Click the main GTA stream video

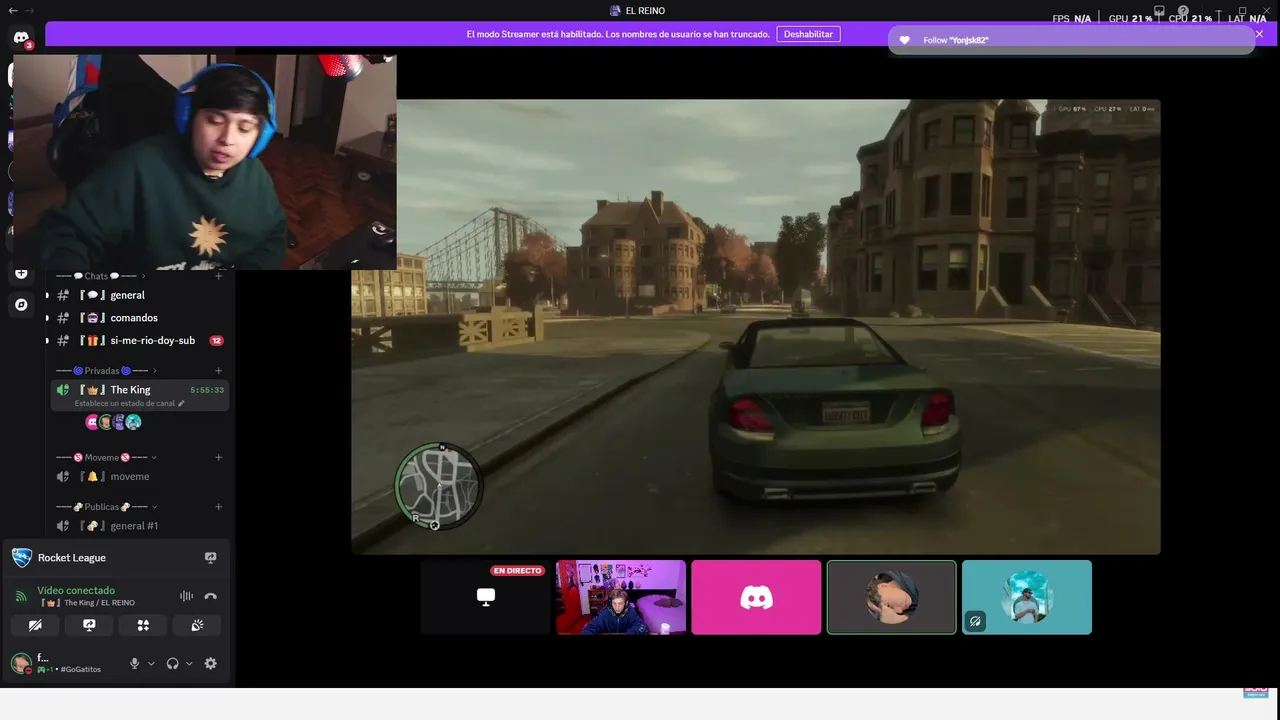tap(756, 326)
